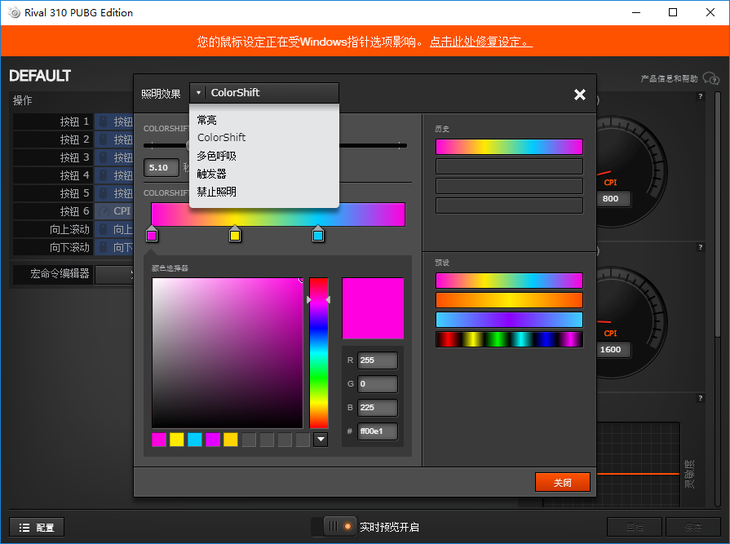Apply the rainbow gradient from history
This screenshot has width=730, height=544.
[x=509, y=147]
